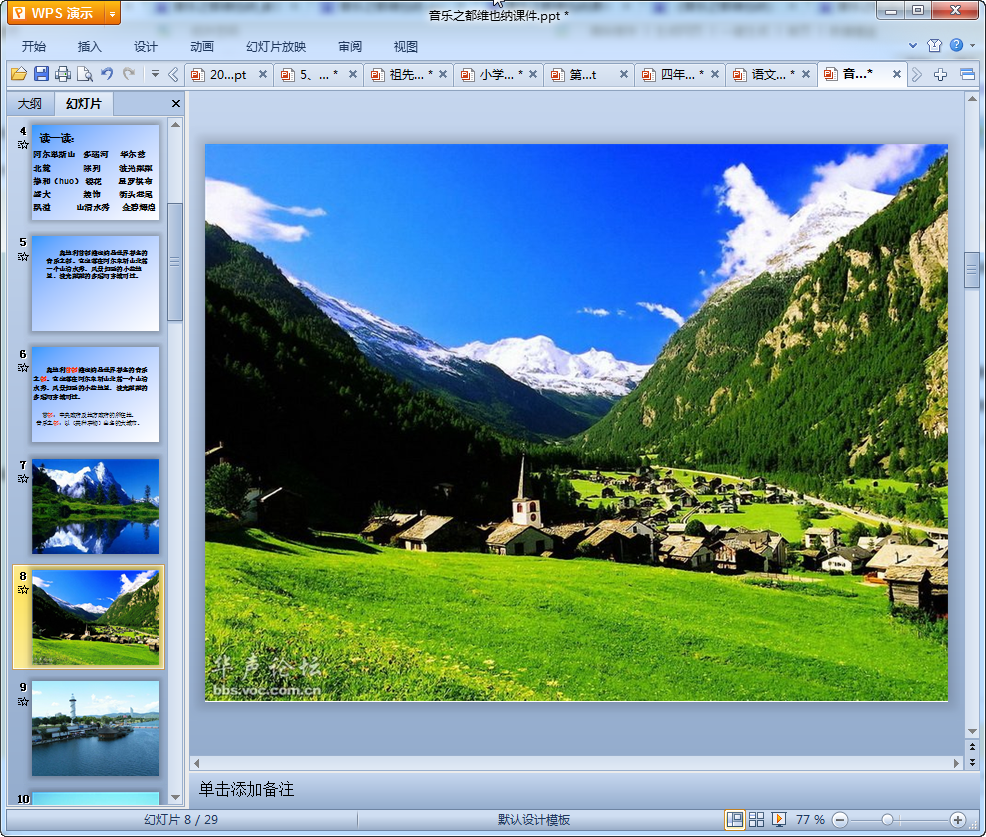This screenshot has width=986, height=837.
Task: Select slide 4 读一读 thumbnail
Action: click(x=96, y=172)
